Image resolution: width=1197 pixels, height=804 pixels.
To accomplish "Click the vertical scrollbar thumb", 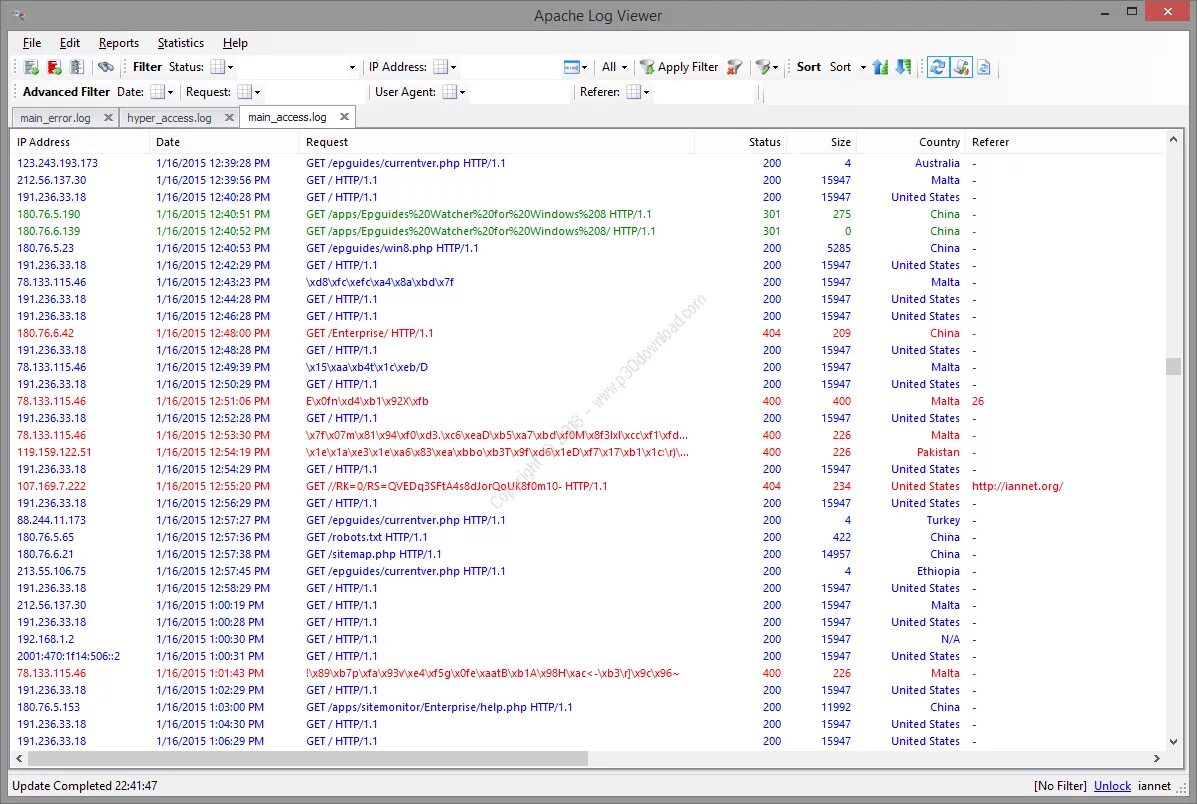I will [1173, 366].
